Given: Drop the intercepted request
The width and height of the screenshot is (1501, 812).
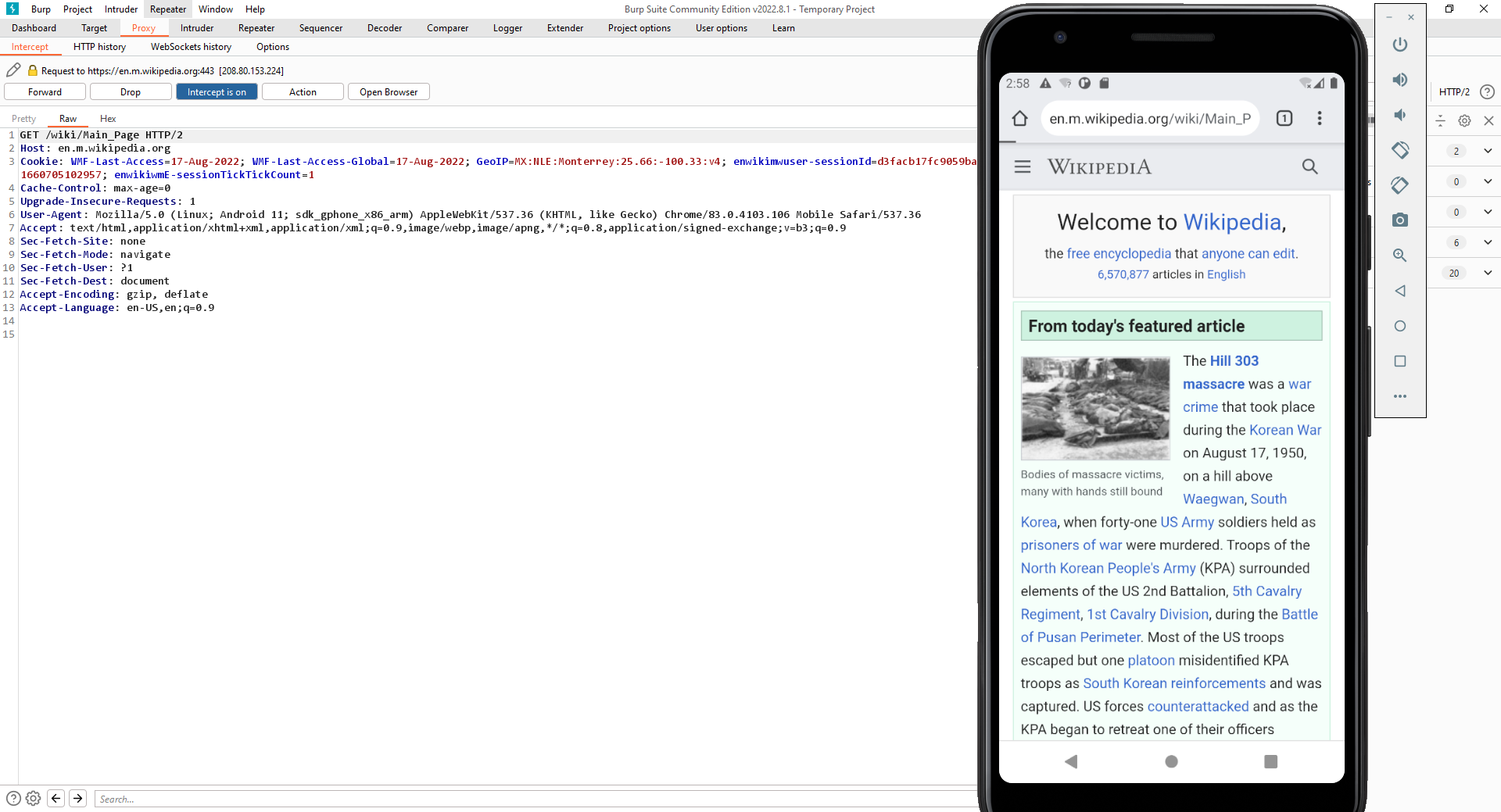Looking at the screenshot, I should point(131,91).
